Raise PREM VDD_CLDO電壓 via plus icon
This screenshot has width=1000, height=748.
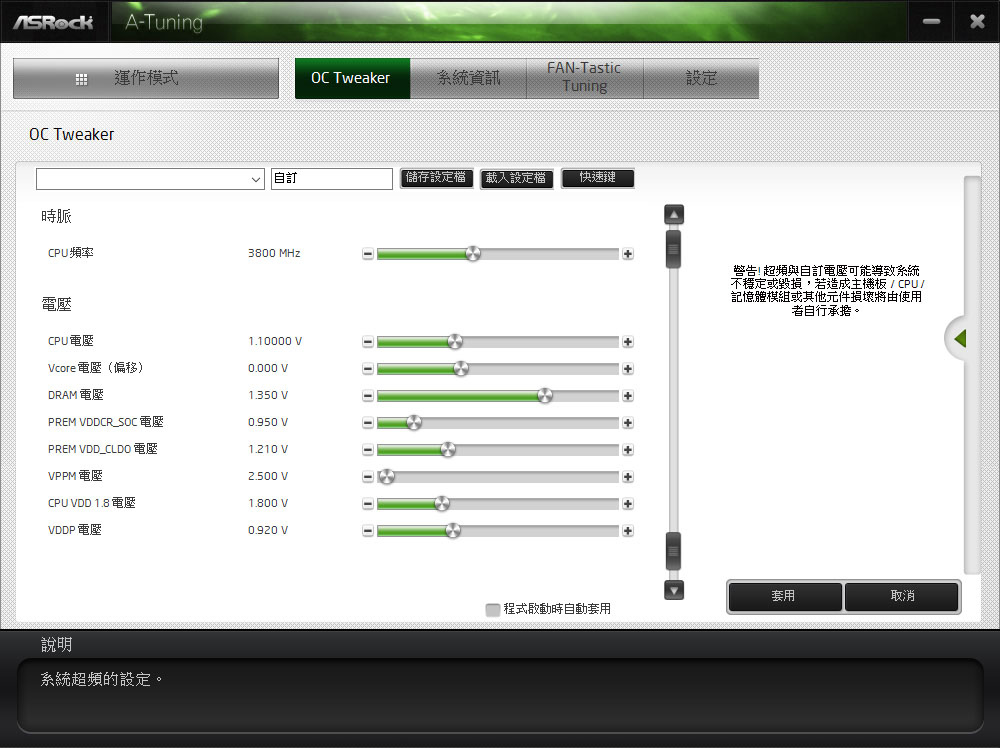(x=628, y=450)
